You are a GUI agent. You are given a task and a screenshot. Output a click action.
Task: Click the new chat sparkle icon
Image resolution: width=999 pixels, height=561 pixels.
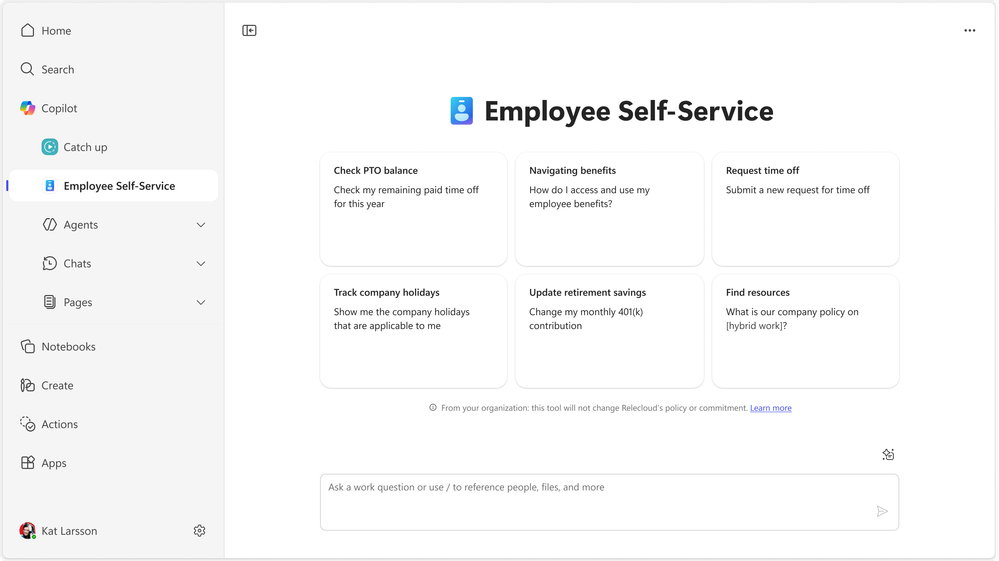pyautogui.click(x=888, y=455)
